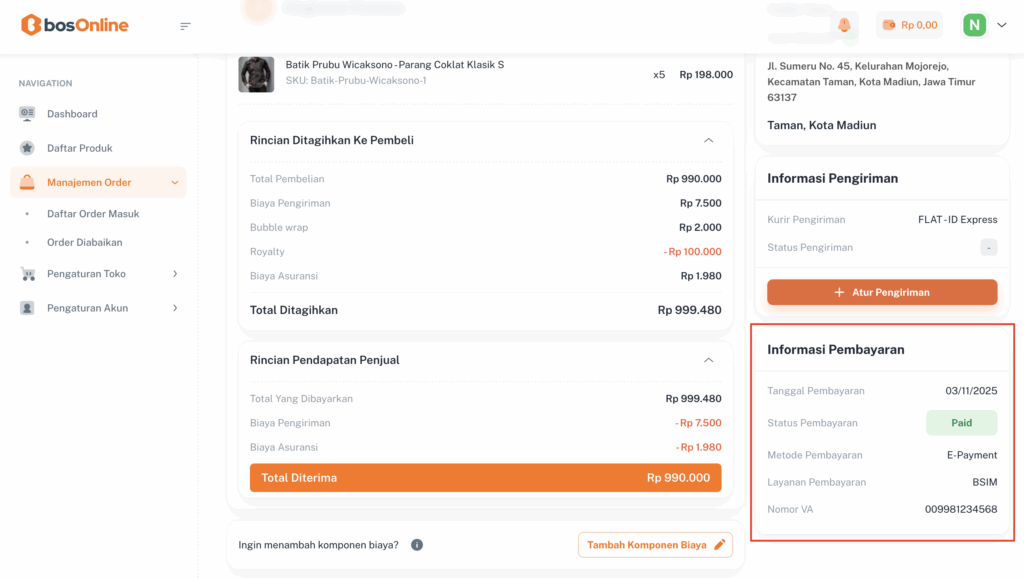Click the bosOnline logo
The width and height of the screenshot is (1024, 578).
tap(74, 25)
